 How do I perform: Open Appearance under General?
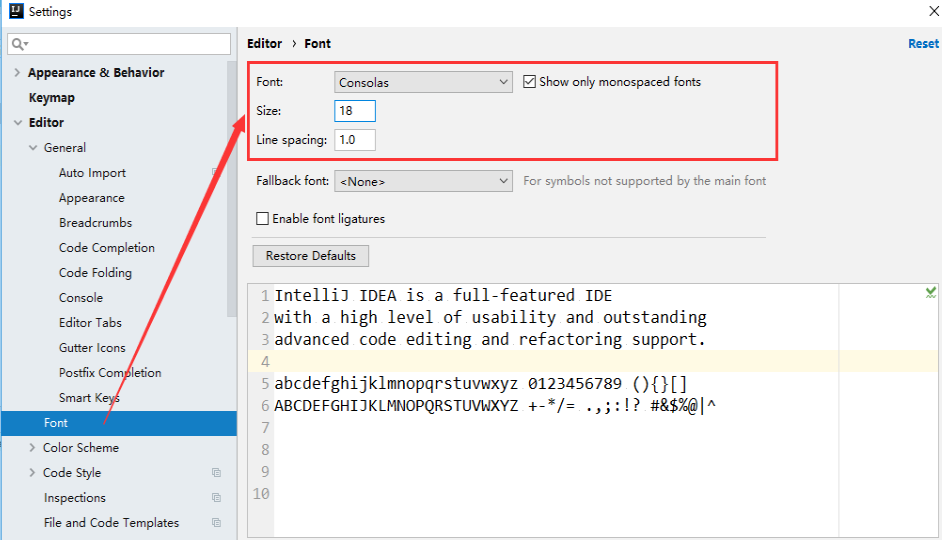click(92, 198)
